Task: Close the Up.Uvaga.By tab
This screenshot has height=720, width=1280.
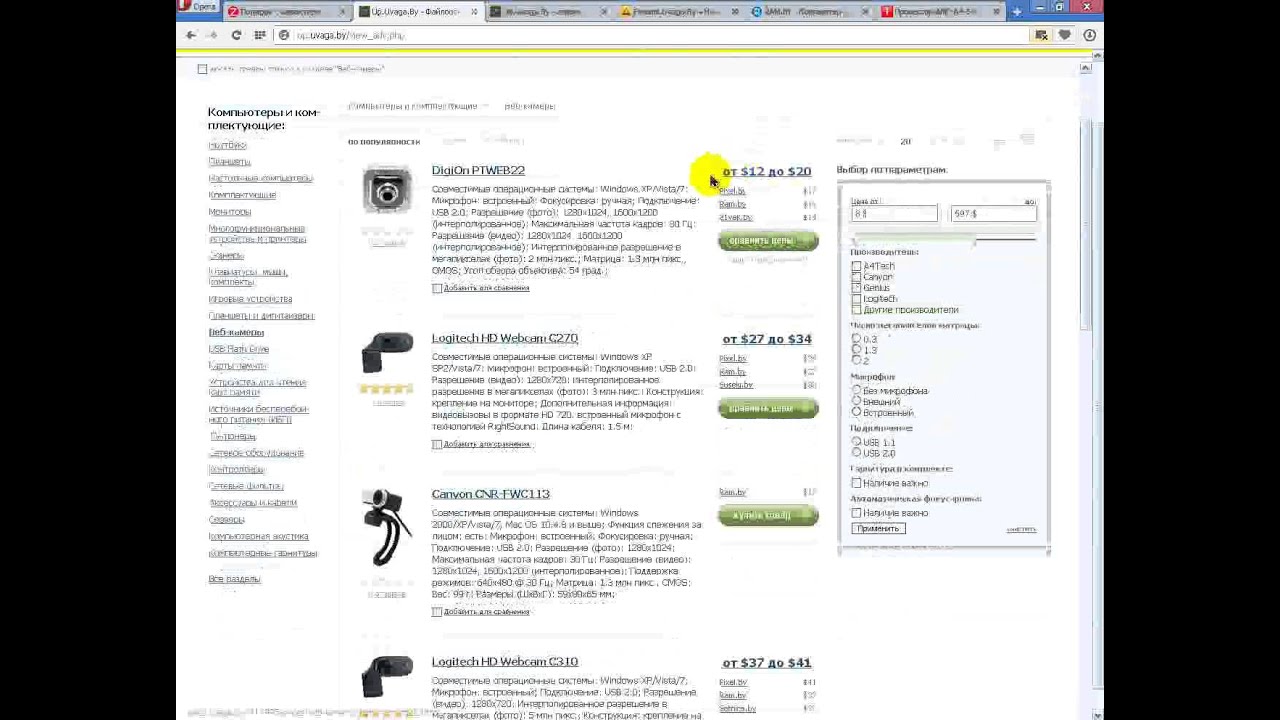Action: [472, 12]
